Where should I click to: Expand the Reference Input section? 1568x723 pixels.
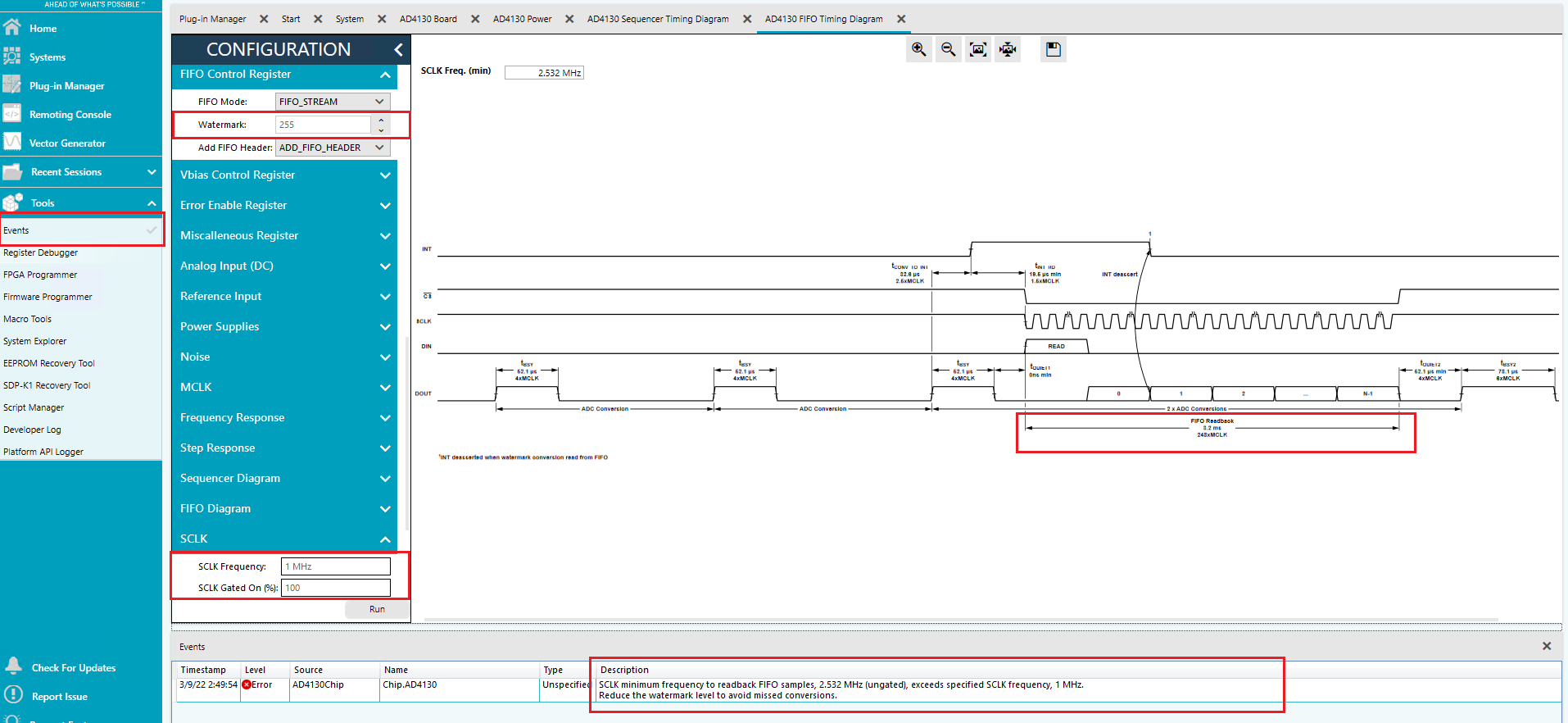(x=385, y=297)
